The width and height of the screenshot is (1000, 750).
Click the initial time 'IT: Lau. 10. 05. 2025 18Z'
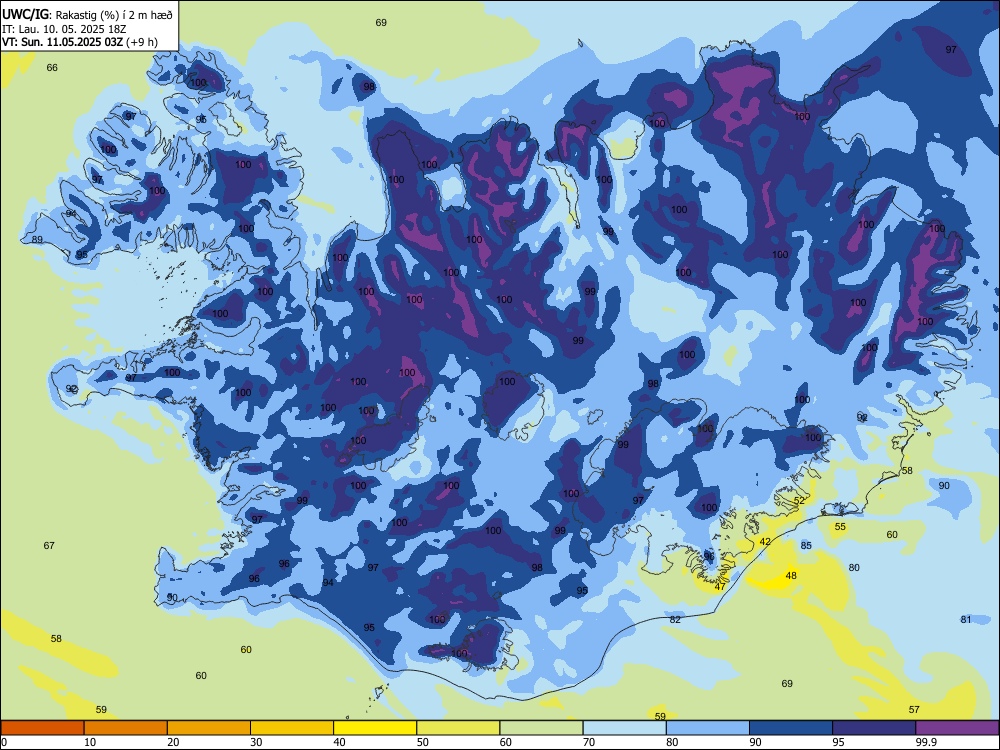click(x=64, y=29)
